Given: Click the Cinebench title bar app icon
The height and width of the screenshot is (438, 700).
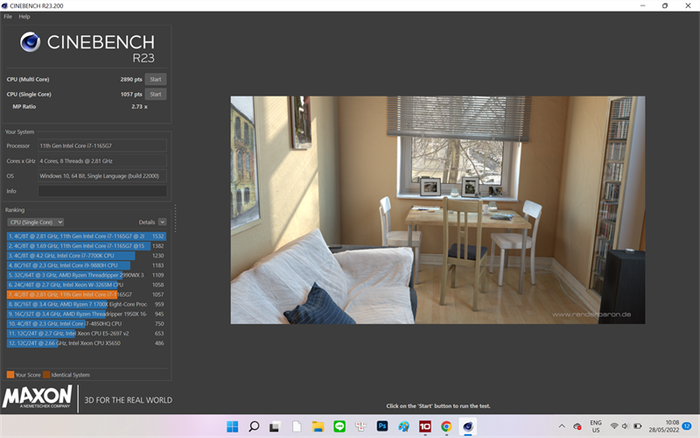Looking at the screenshot, I should point(4,6).
